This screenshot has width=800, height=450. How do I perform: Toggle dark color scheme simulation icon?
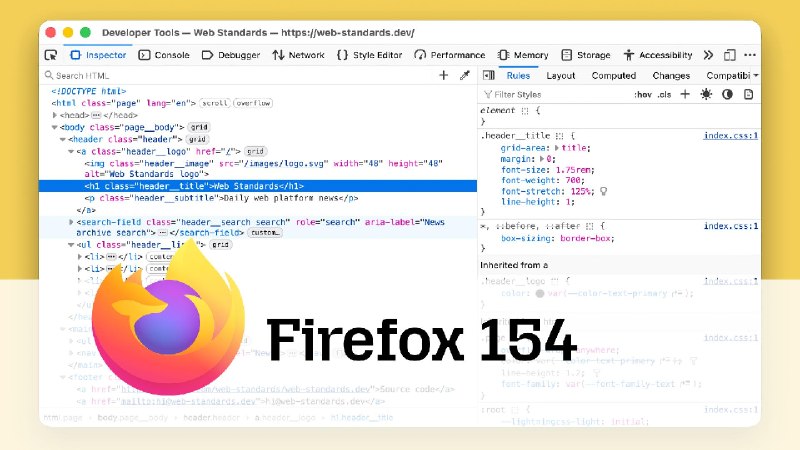click(728, 94)
